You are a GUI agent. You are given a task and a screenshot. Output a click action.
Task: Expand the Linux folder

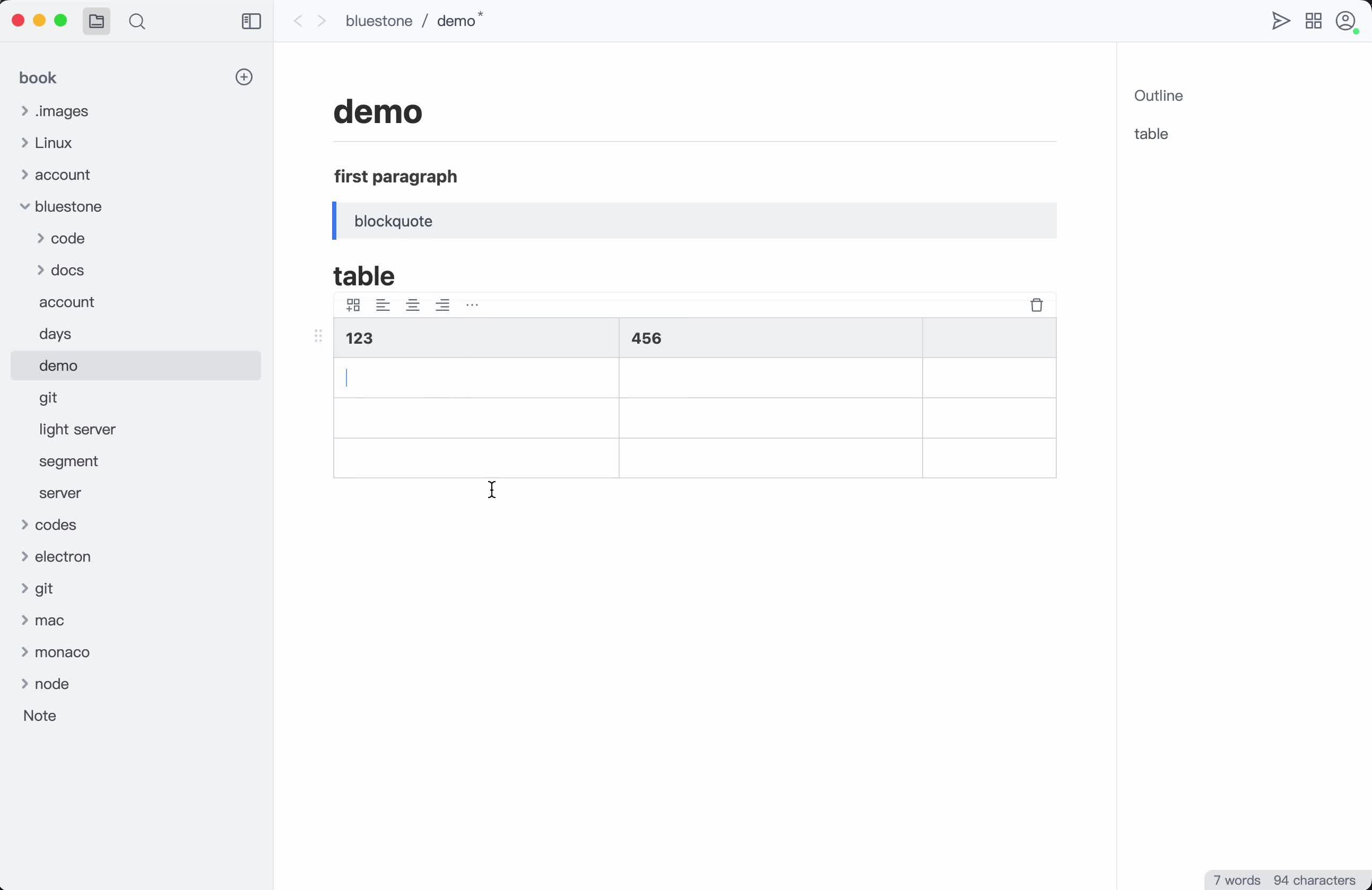point(25,143)
